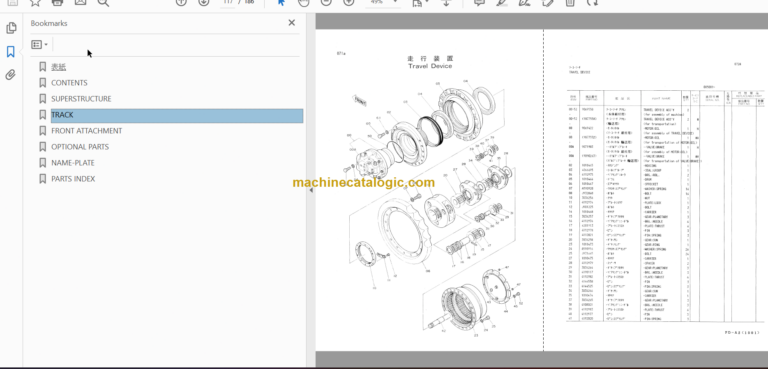The width and height of the screenshot is (768, 369).
Task: Delete using the trash can icon
Action: 570,2
